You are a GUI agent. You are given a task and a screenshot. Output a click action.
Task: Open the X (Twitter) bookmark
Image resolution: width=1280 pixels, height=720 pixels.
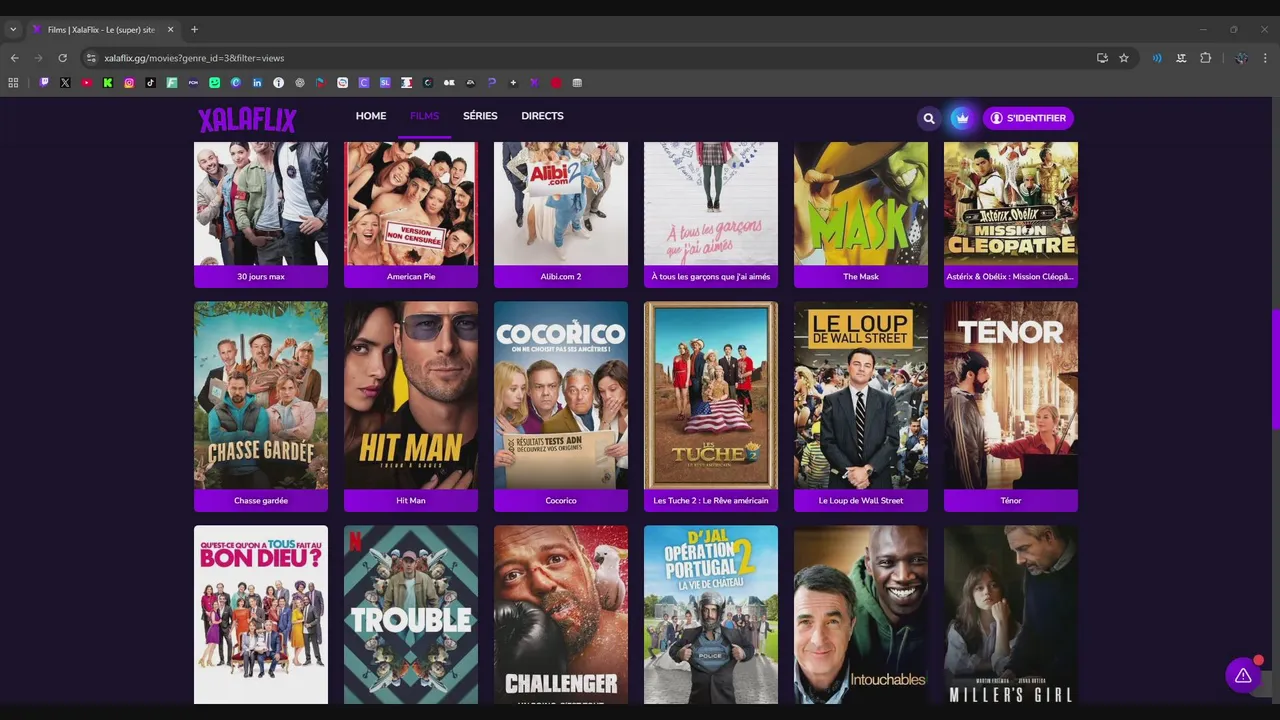65,83
